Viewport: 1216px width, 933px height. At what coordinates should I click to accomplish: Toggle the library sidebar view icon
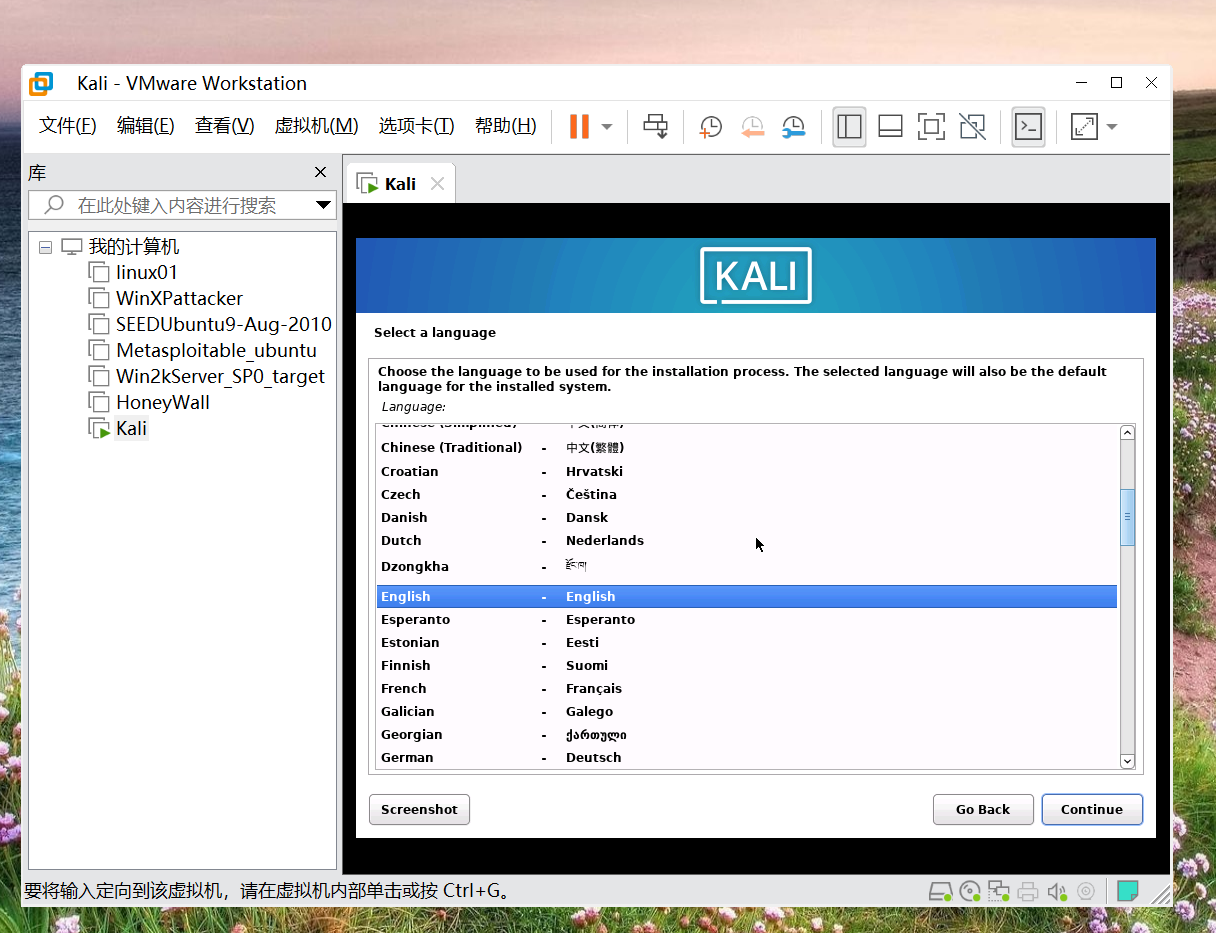coord(849,126)
